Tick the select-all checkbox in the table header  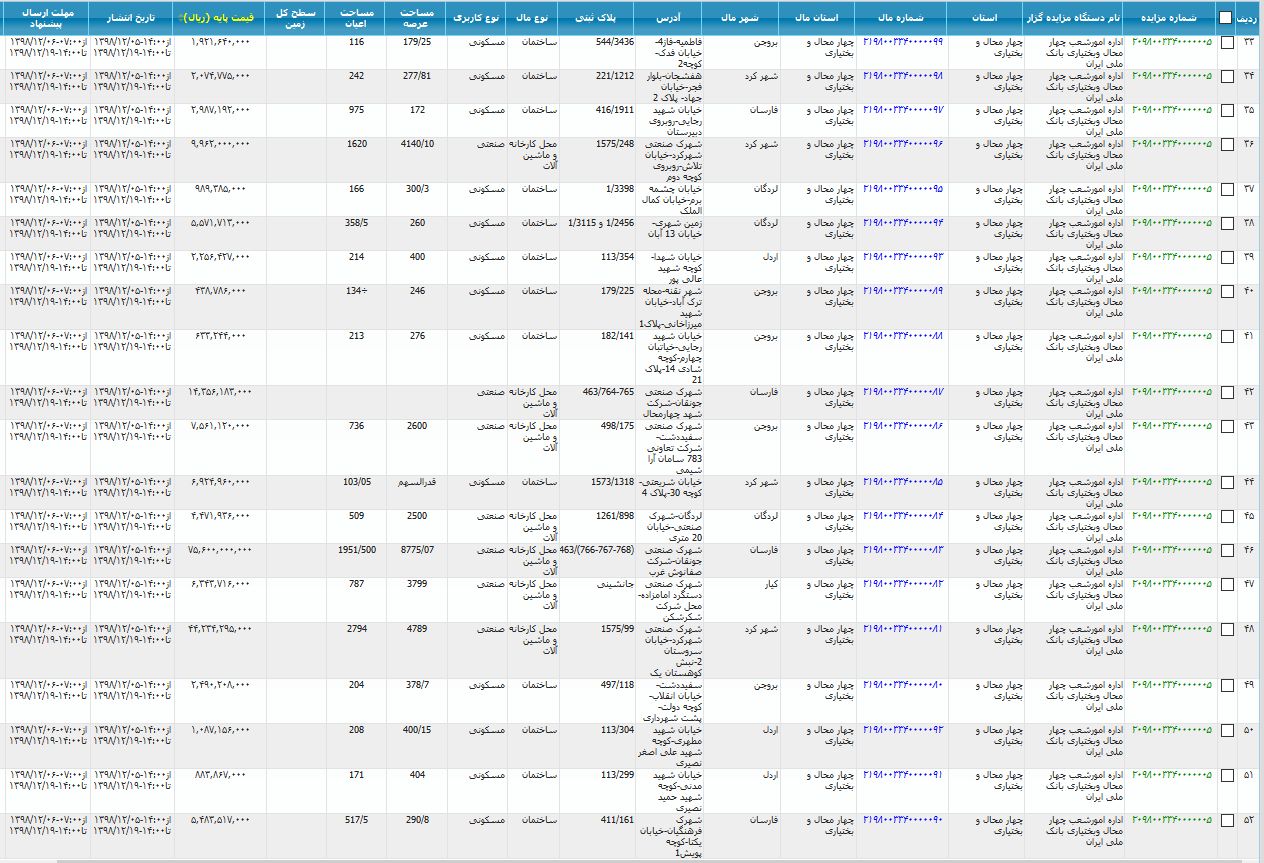pos(1225,18)
